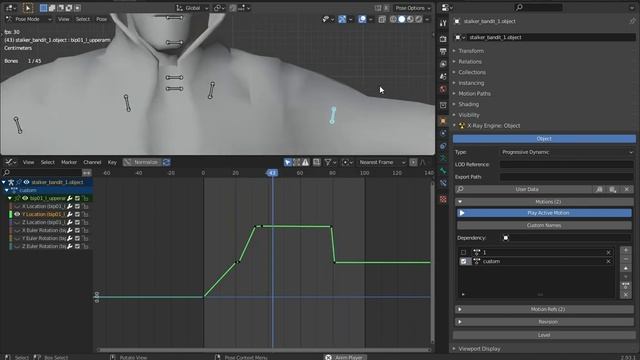Click the modifier wrench on Y Location channel
The image size is (640, 360).
(70, 214)
